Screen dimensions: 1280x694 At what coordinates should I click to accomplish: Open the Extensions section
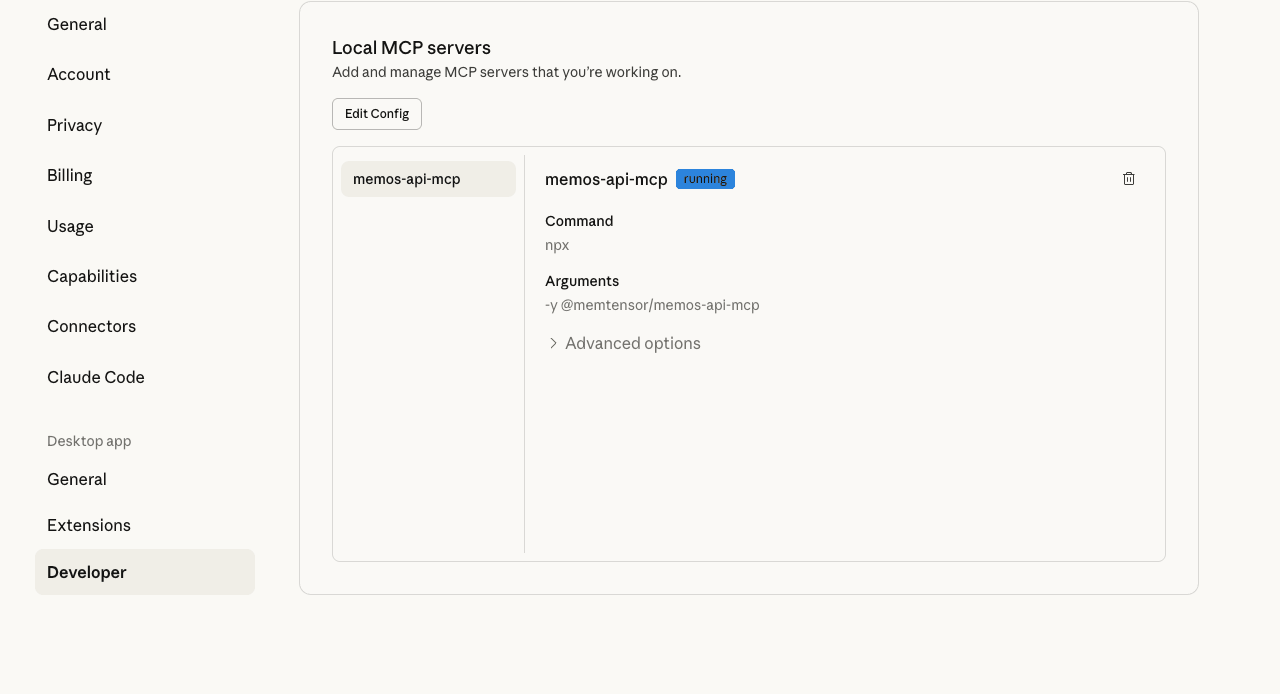coord(88,525)
